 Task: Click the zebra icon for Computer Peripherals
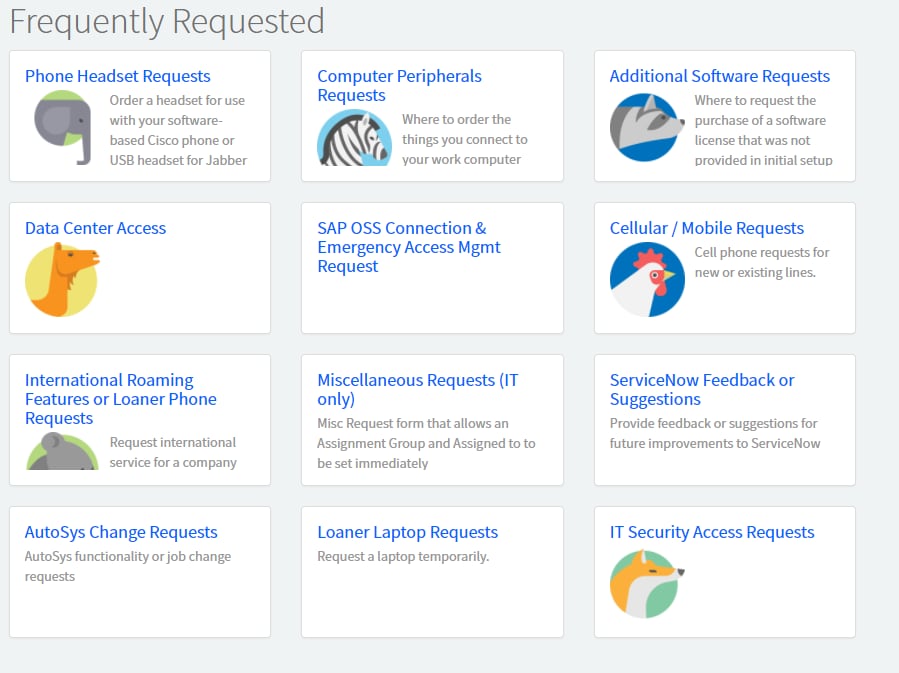coord(354,138)
